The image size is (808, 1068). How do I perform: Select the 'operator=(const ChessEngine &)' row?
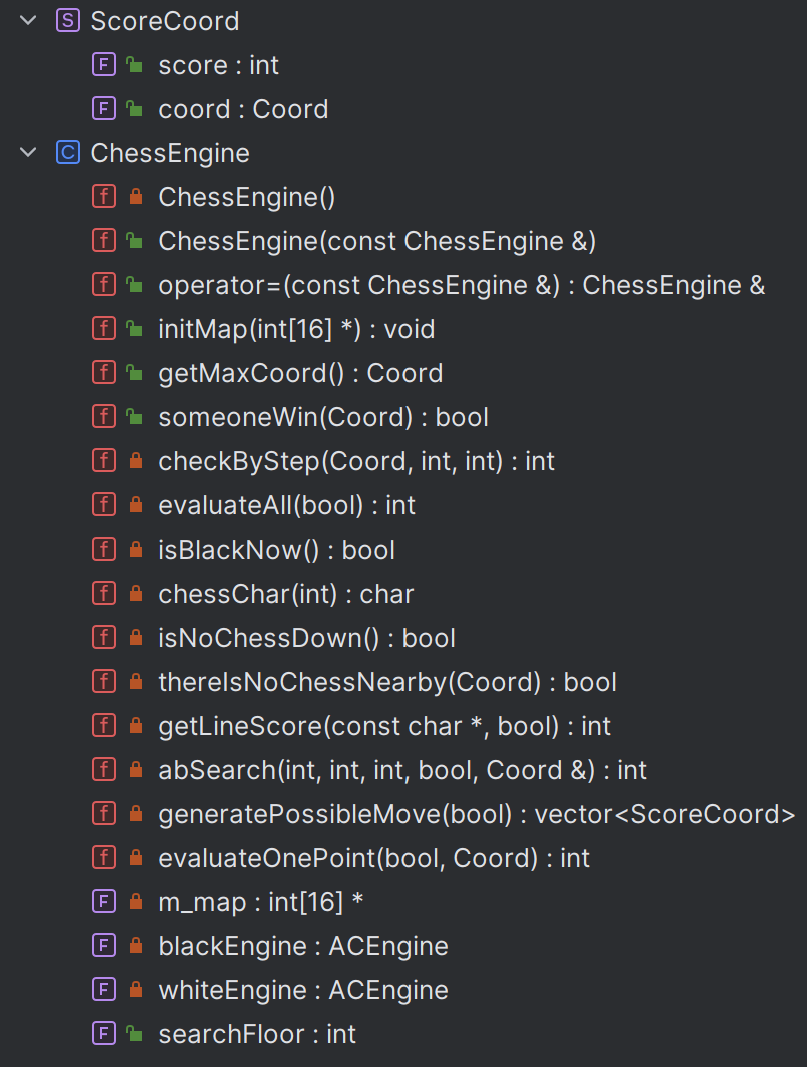click(461, 285)
